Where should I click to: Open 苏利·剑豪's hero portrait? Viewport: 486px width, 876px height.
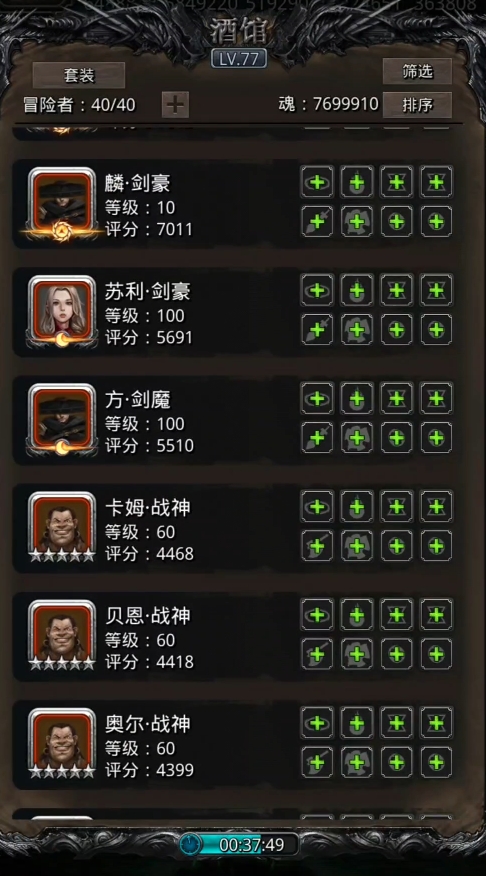coord(61,312)
